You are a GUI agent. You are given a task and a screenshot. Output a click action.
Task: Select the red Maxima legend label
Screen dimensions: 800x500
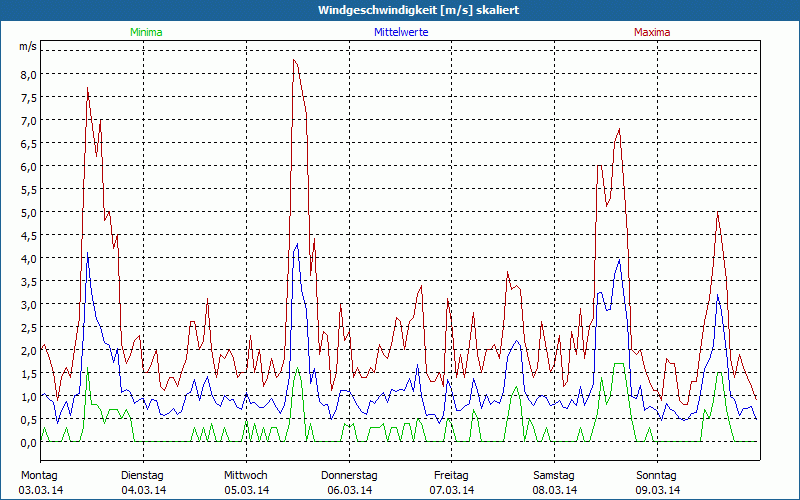(651, 32)
